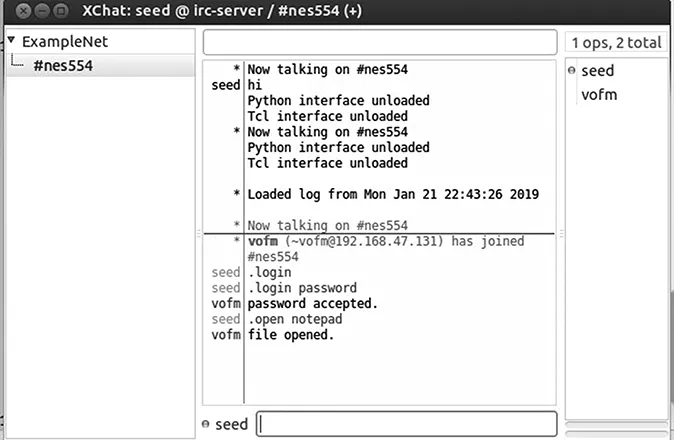Focus the message input box

tap(406, 424)
